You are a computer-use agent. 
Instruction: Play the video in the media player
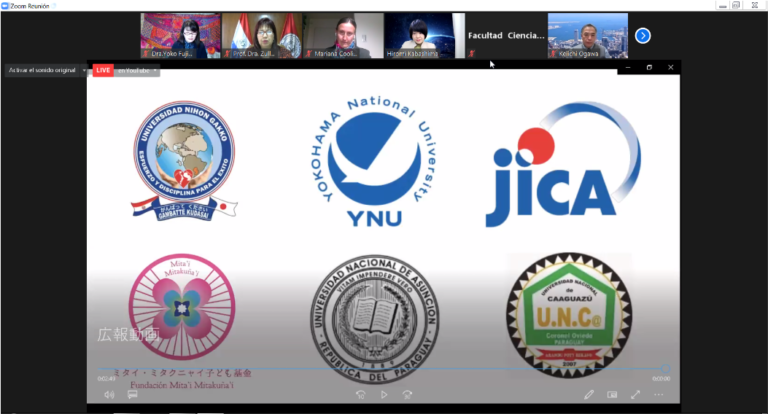click(384, 394)
